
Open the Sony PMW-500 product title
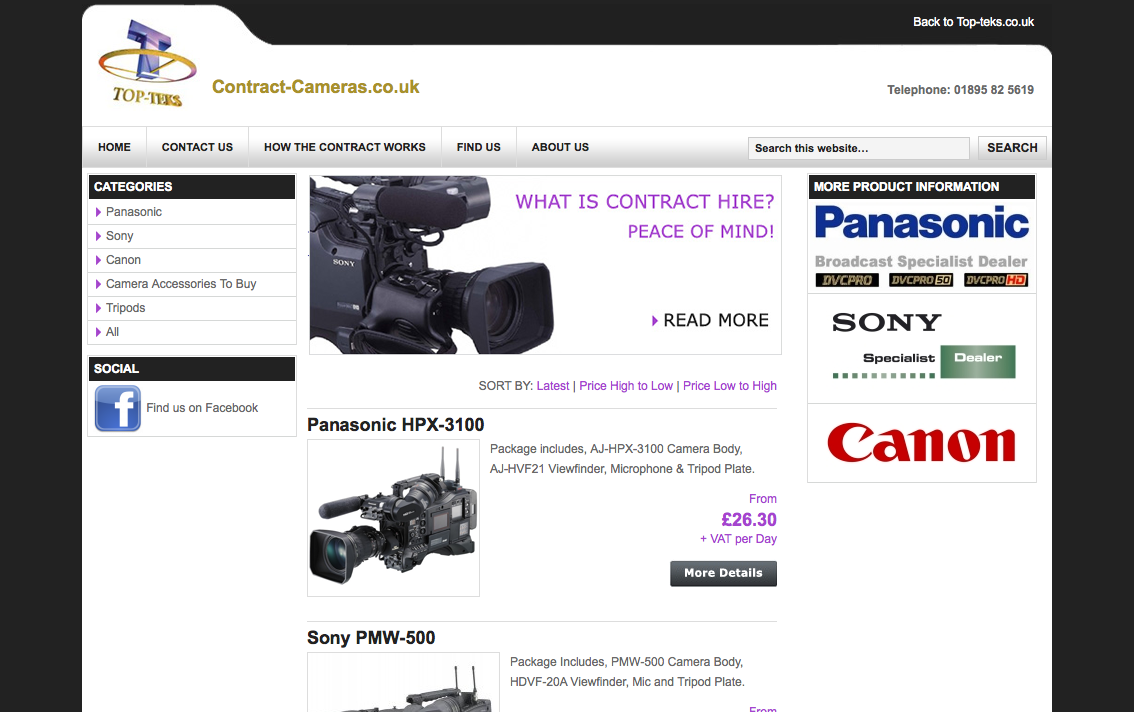point(371,637)
